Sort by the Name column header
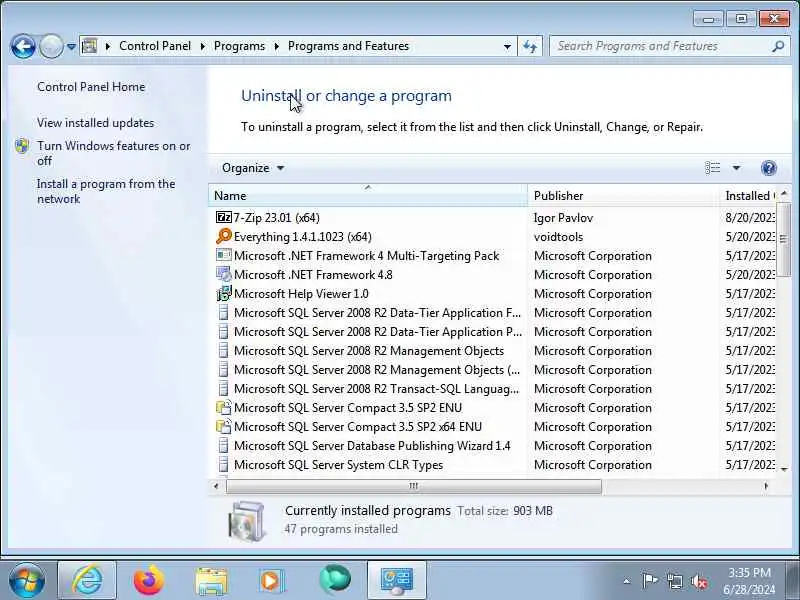 pyautogui.click(x=367, y=195)
